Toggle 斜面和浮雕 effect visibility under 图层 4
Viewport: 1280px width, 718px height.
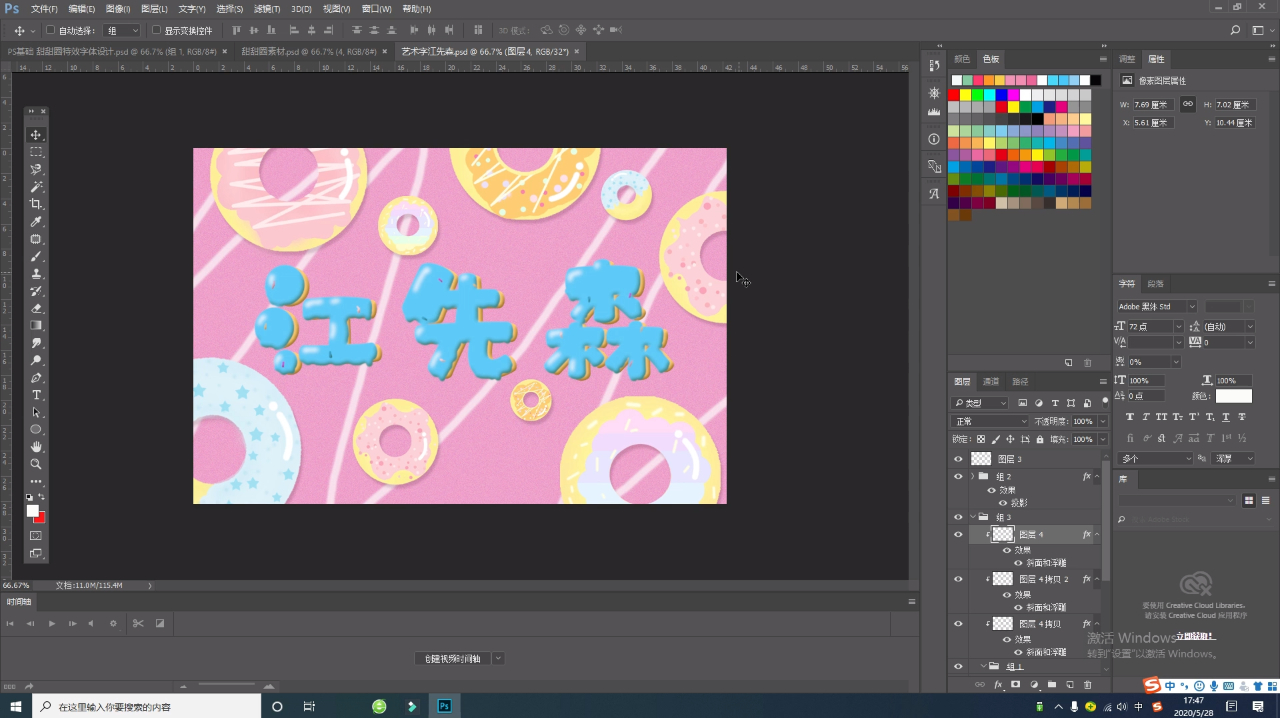(1019, 563)
